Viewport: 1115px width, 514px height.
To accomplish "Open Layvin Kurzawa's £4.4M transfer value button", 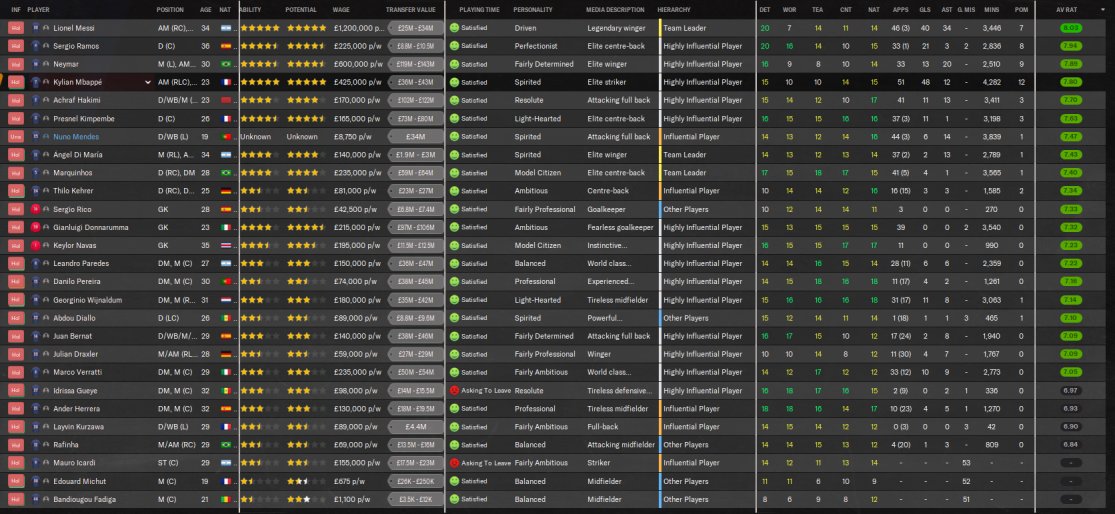I will (x=416, y=427).
